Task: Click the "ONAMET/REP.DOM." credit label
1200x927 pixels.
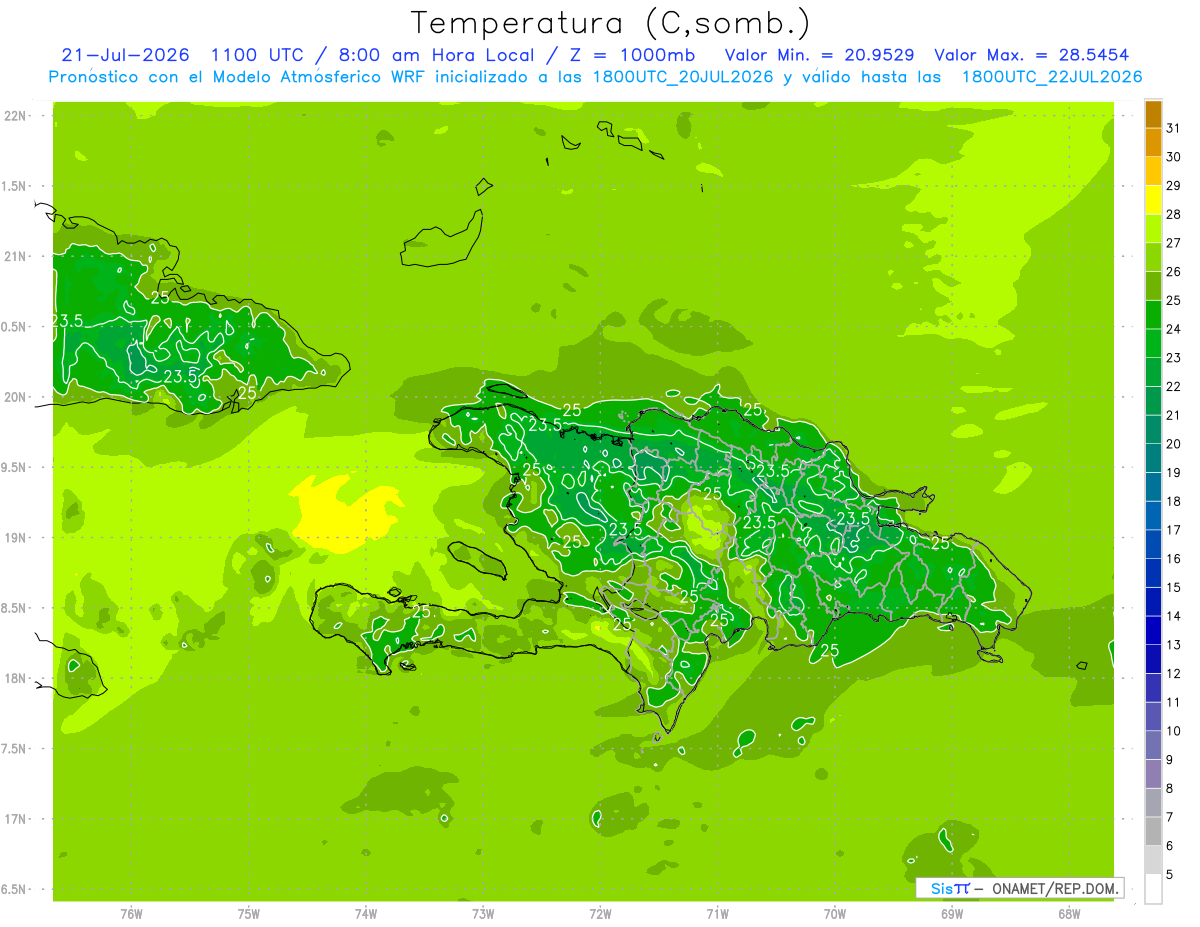Action: 1054,888
